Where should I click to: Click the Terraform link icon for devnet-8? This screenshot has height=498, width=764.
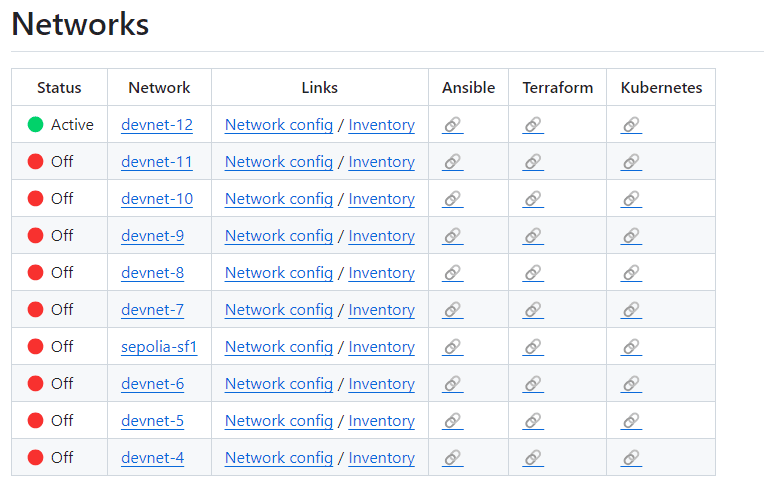532,273
